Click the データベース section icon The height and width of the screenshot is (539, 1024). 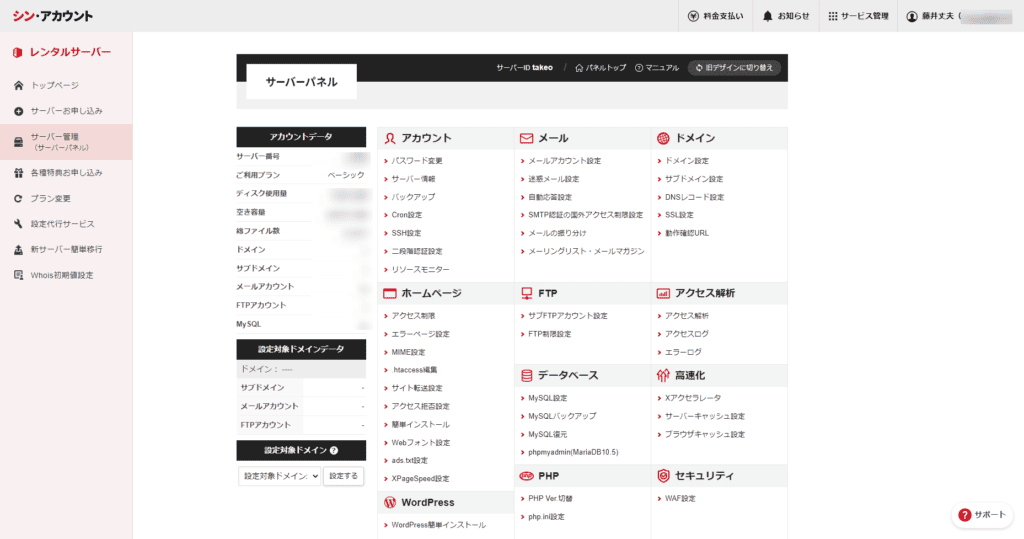click(x=526, y=376)
